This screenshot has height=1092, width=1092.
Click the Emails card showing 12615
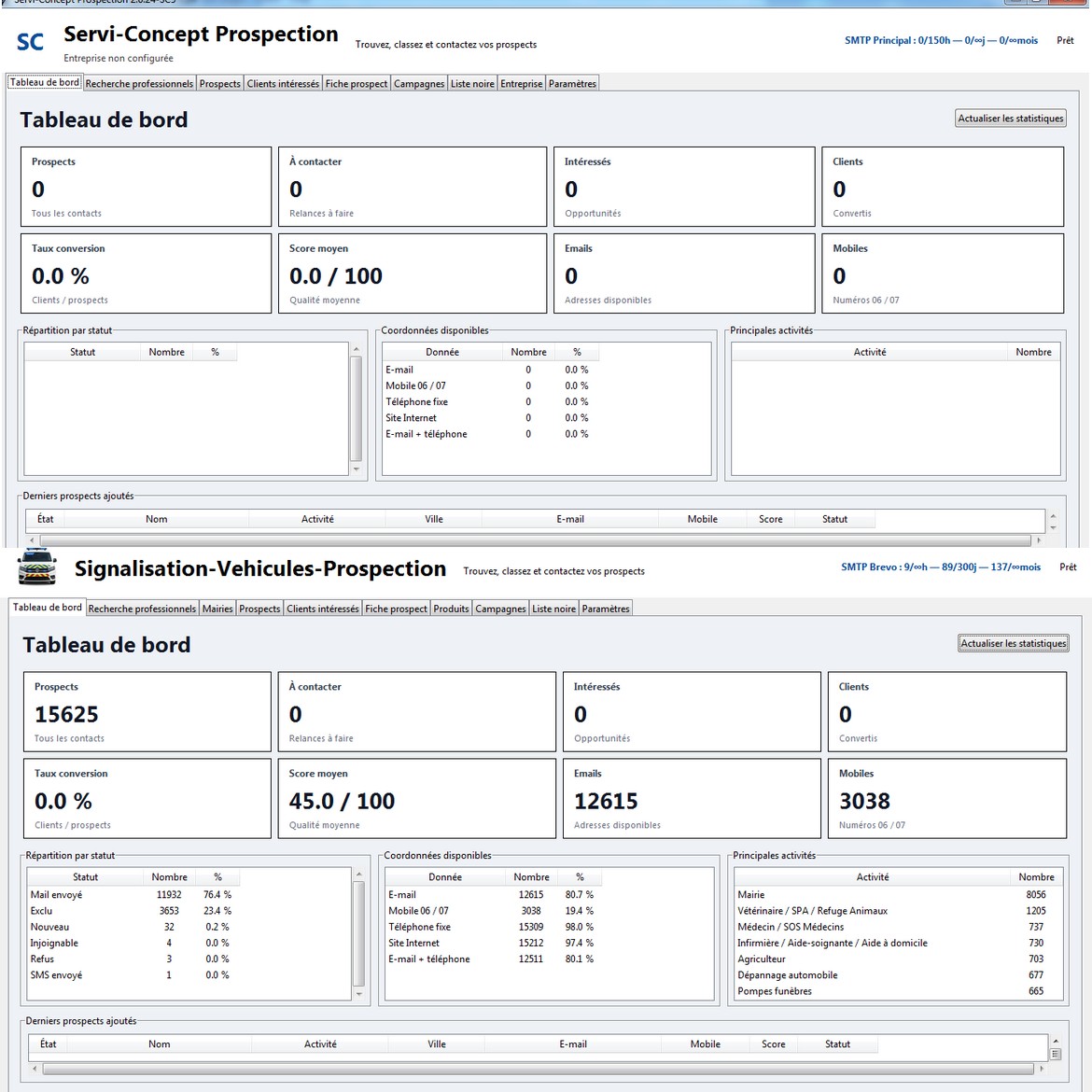pos(692,798)
